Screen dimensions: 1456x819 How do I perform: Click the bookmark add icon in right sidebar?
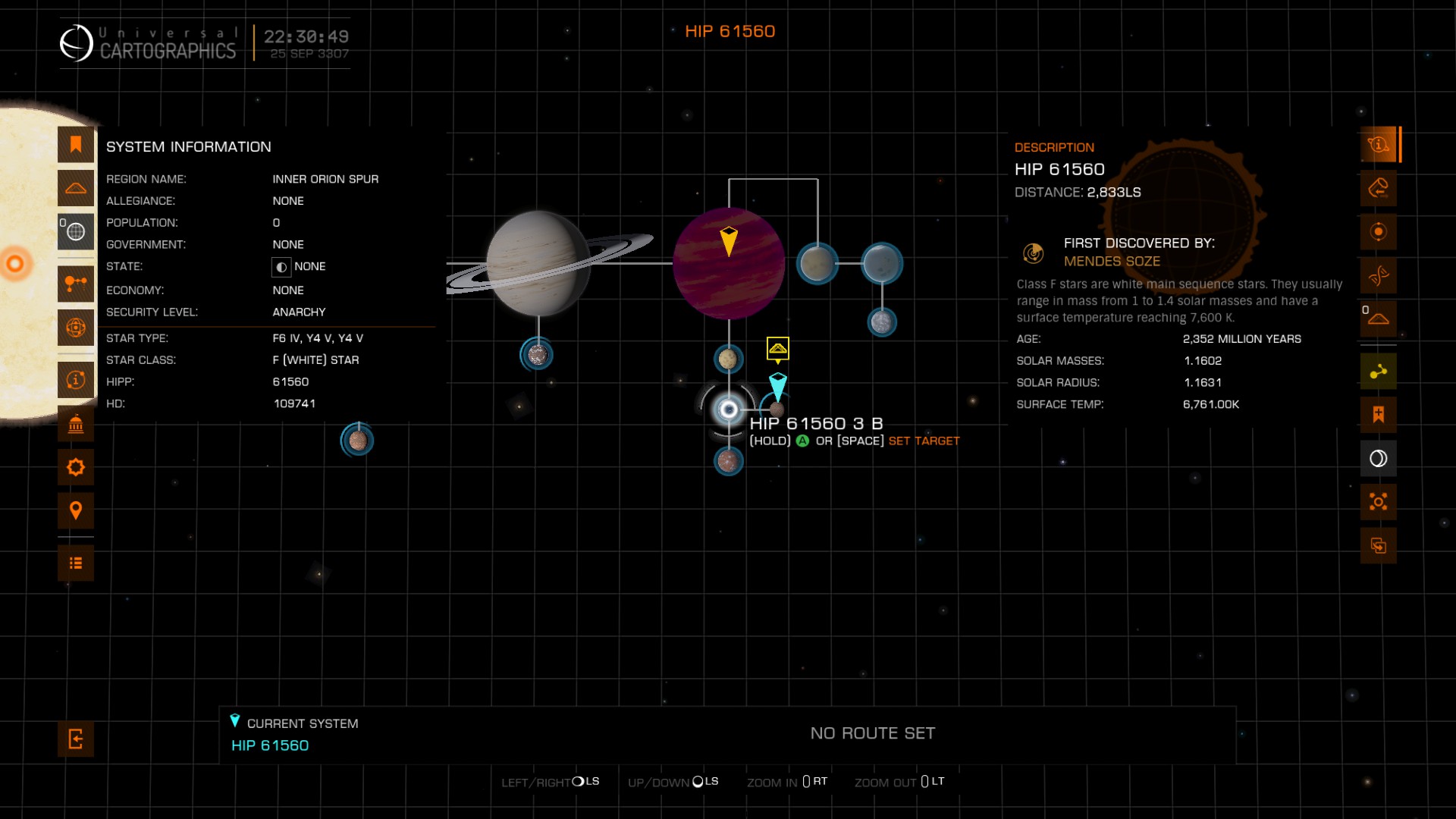pos(1379,415)
